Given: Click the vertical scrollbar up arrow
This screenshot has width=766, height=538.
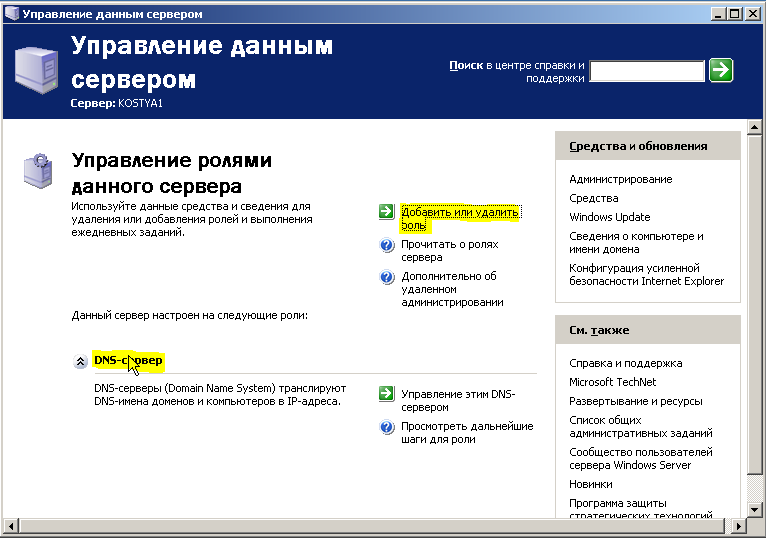Looking at the screenshot, I should [754, 127].
